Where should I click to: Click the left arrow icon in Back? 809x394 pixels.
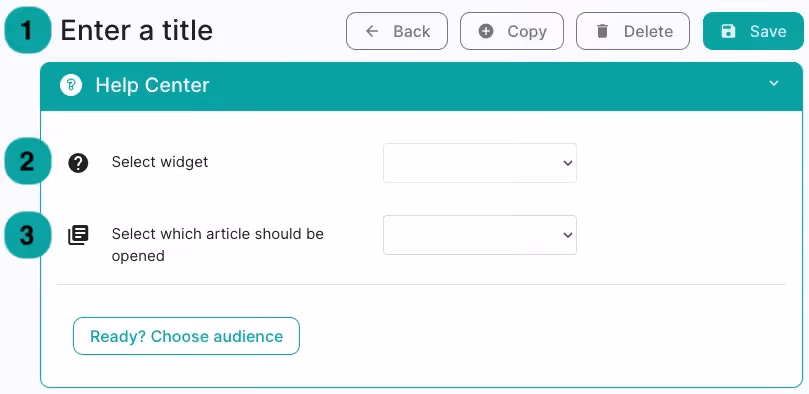point(371,31)
